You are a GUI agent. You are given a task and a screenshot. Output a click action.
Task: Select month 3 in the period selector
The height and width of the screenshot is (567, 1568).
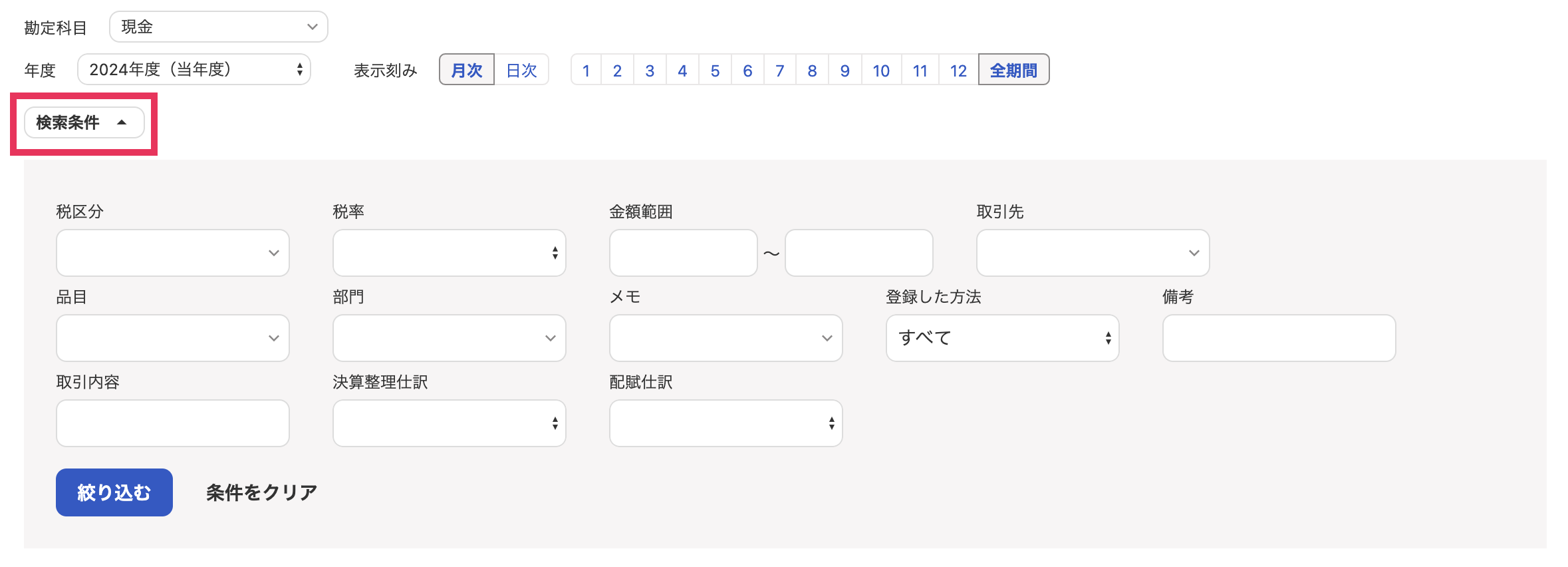coord(650,70)
